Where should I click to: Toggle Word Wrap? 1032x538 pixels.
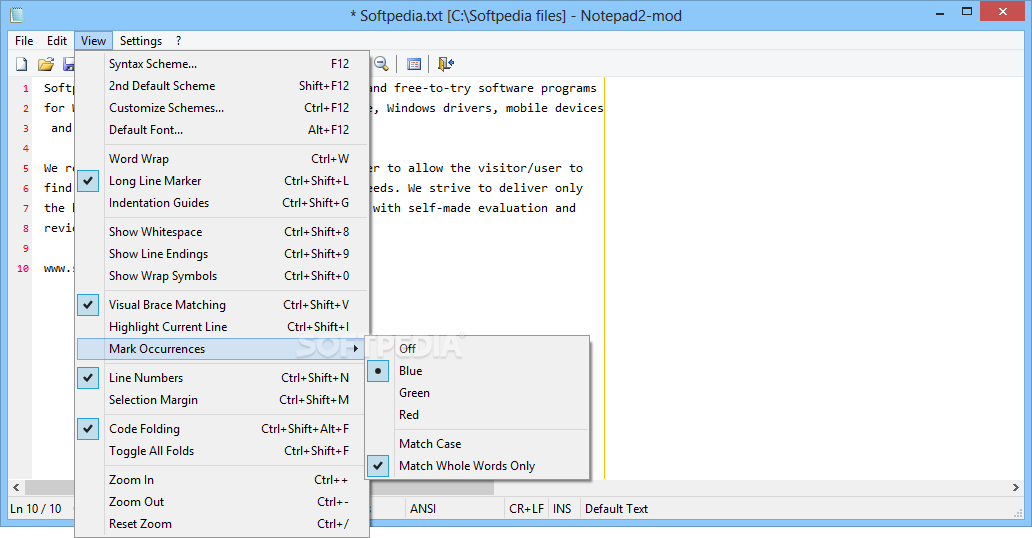222,159
